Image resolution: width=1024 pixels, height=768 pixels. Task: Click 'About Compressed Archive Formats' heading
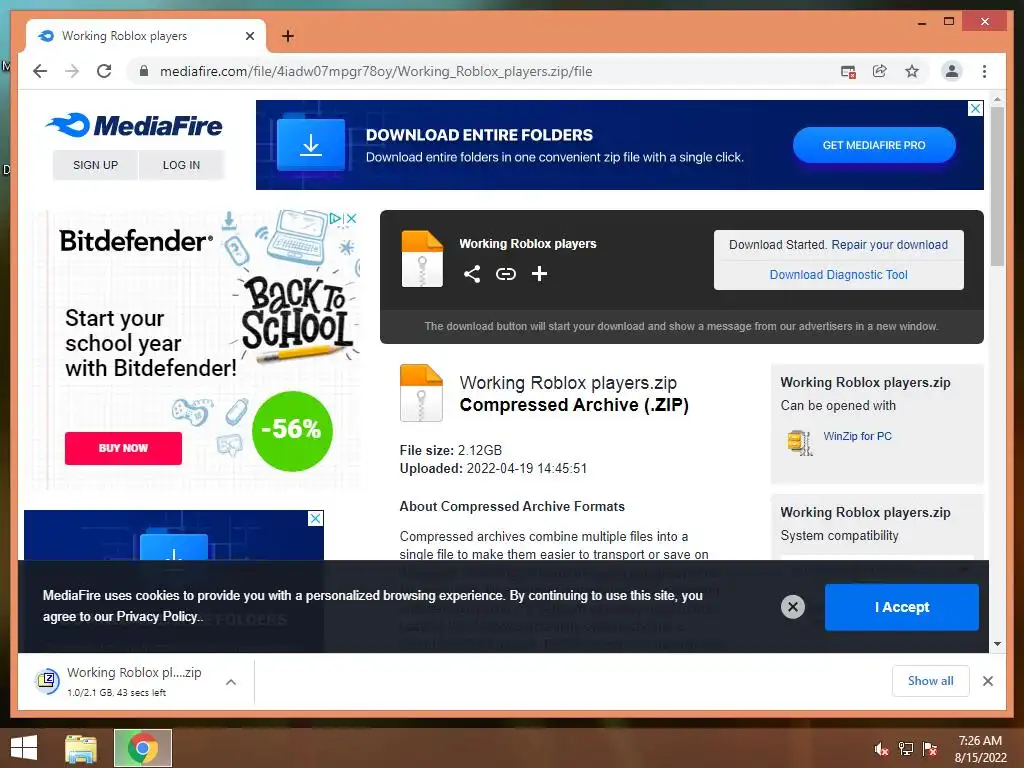(512, 507)
